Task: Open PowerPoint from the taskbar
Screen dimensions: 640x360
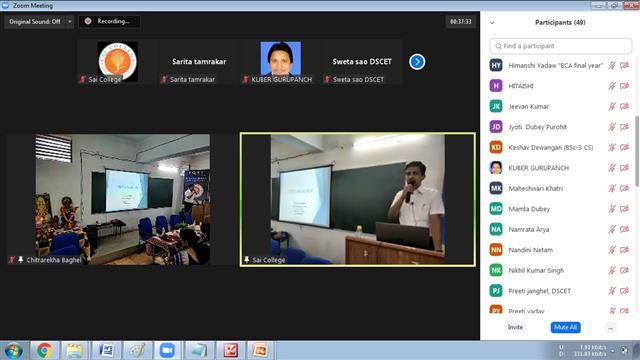Action: click(x=260, y=351)
